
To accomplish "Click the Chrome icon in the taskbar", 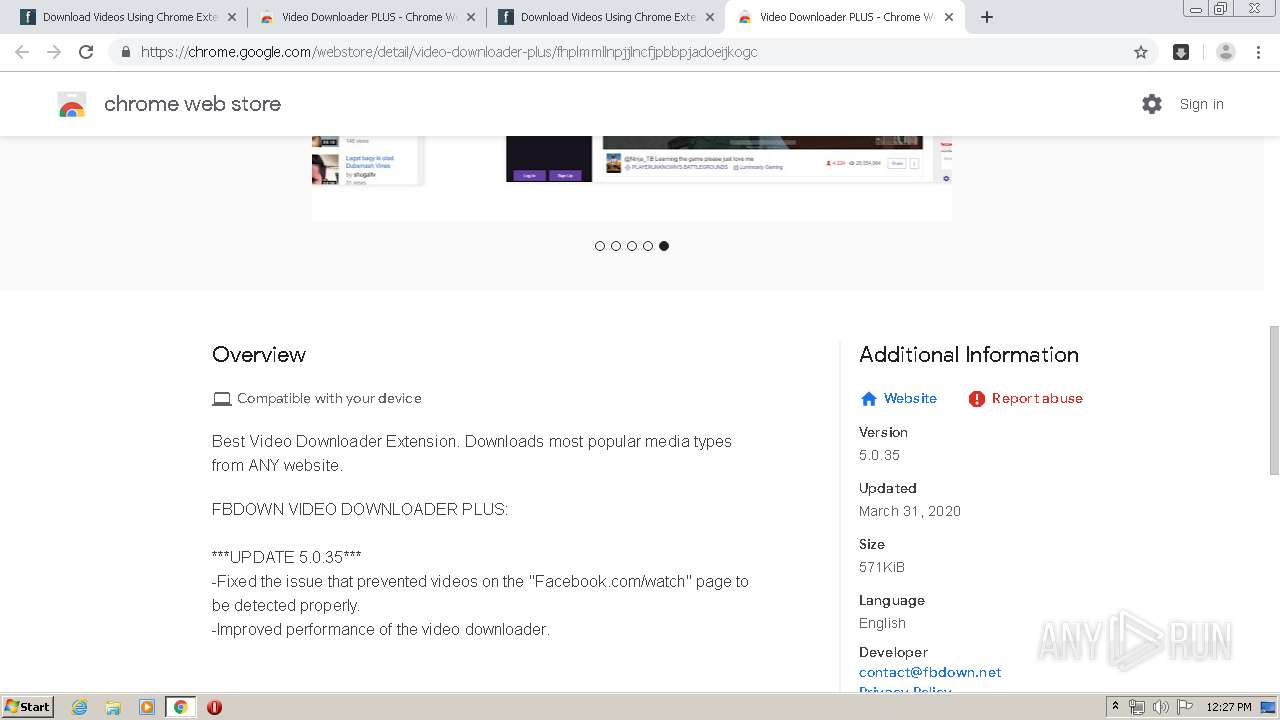I will pyautogui.click(x=181, y=707).
